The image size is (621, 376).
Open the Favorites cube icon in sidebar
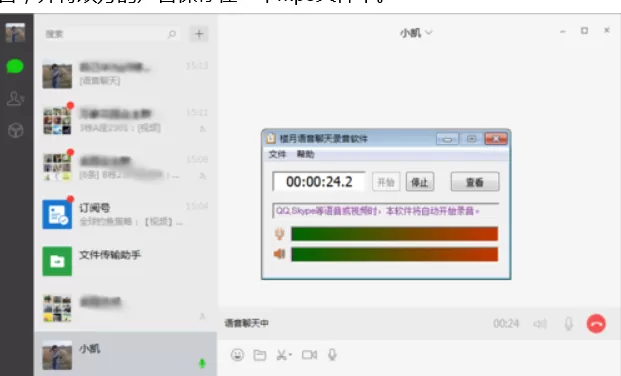click(x=15, y=130)
